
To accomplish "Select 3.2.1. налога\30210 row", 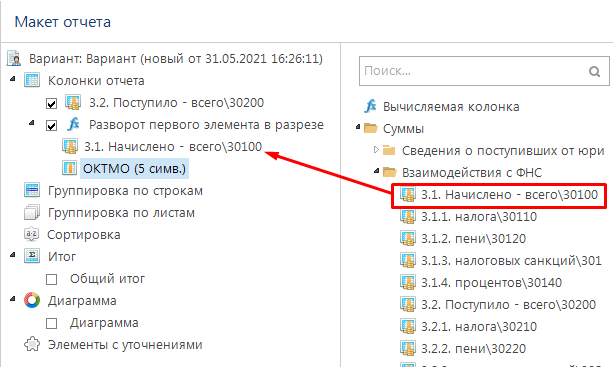I will pyautogui.click(x=479, y=326).
